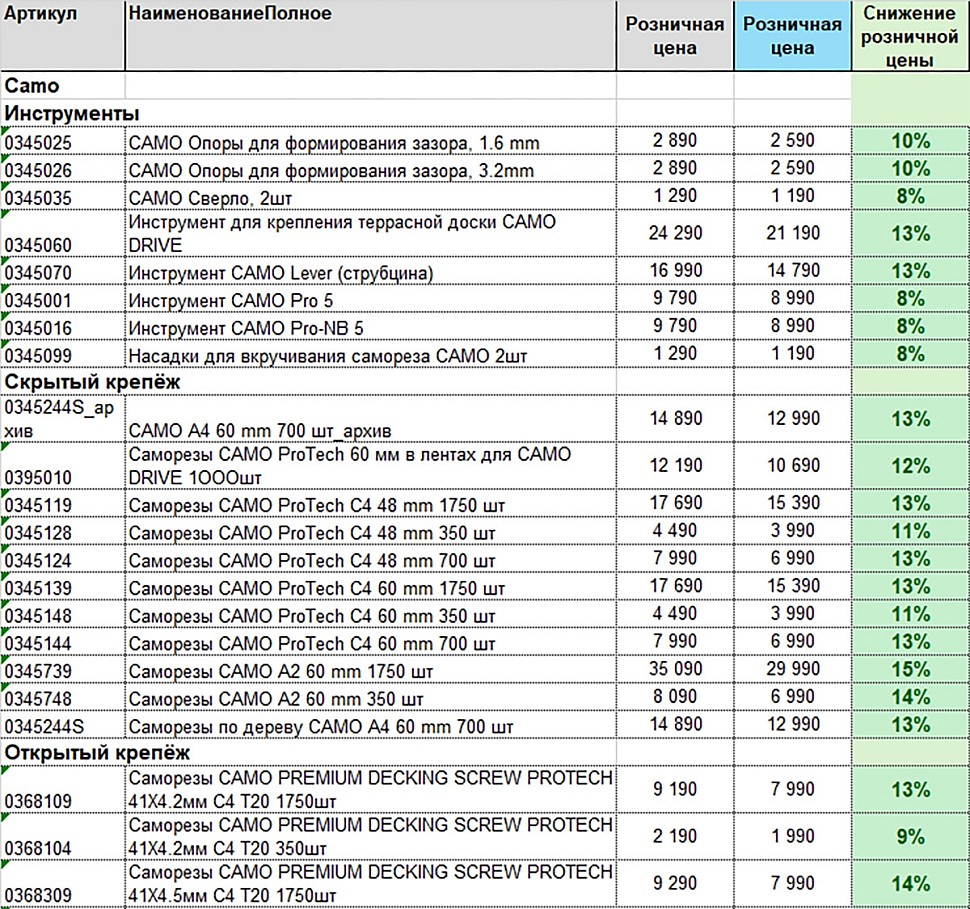Click 11% discount in row 0345148

click(x=910, y=614)
